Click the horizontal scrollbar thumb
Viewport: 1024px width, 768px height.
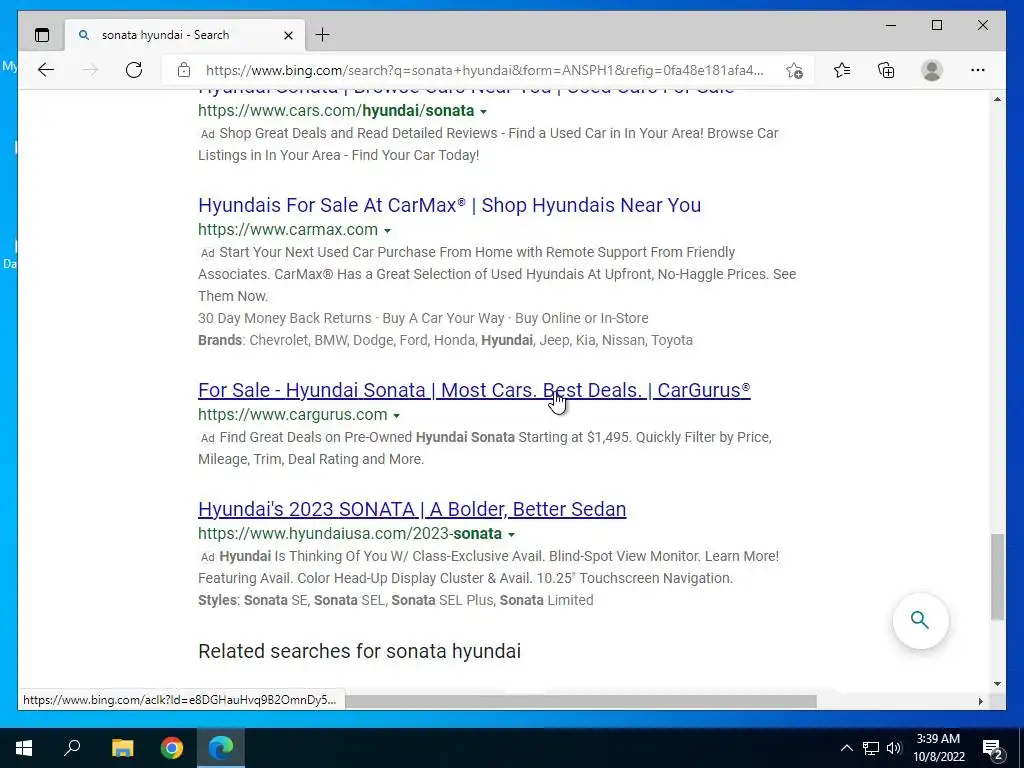click(x=581, y=701)
